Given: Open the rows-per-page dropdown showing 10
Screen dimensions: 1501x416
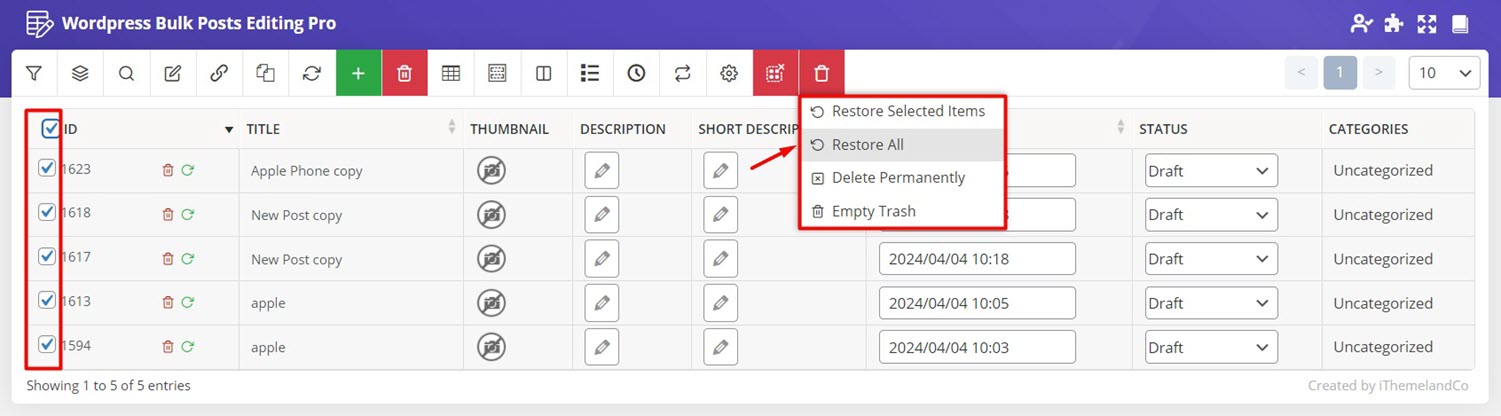Looking at the screenshot, I should pos(1444,72).
